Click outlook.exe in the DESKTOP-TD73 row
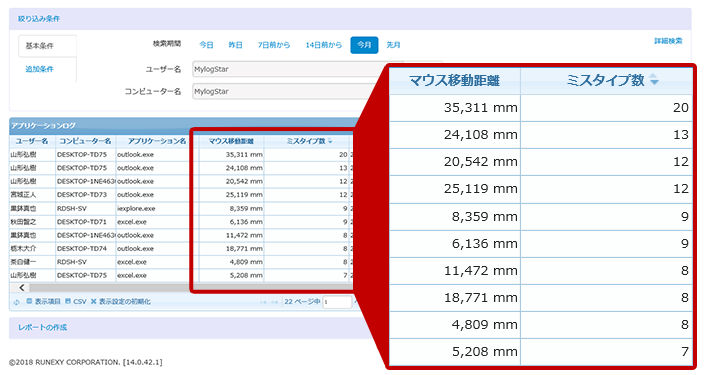The image size is (704, 375). pos(135,195)
